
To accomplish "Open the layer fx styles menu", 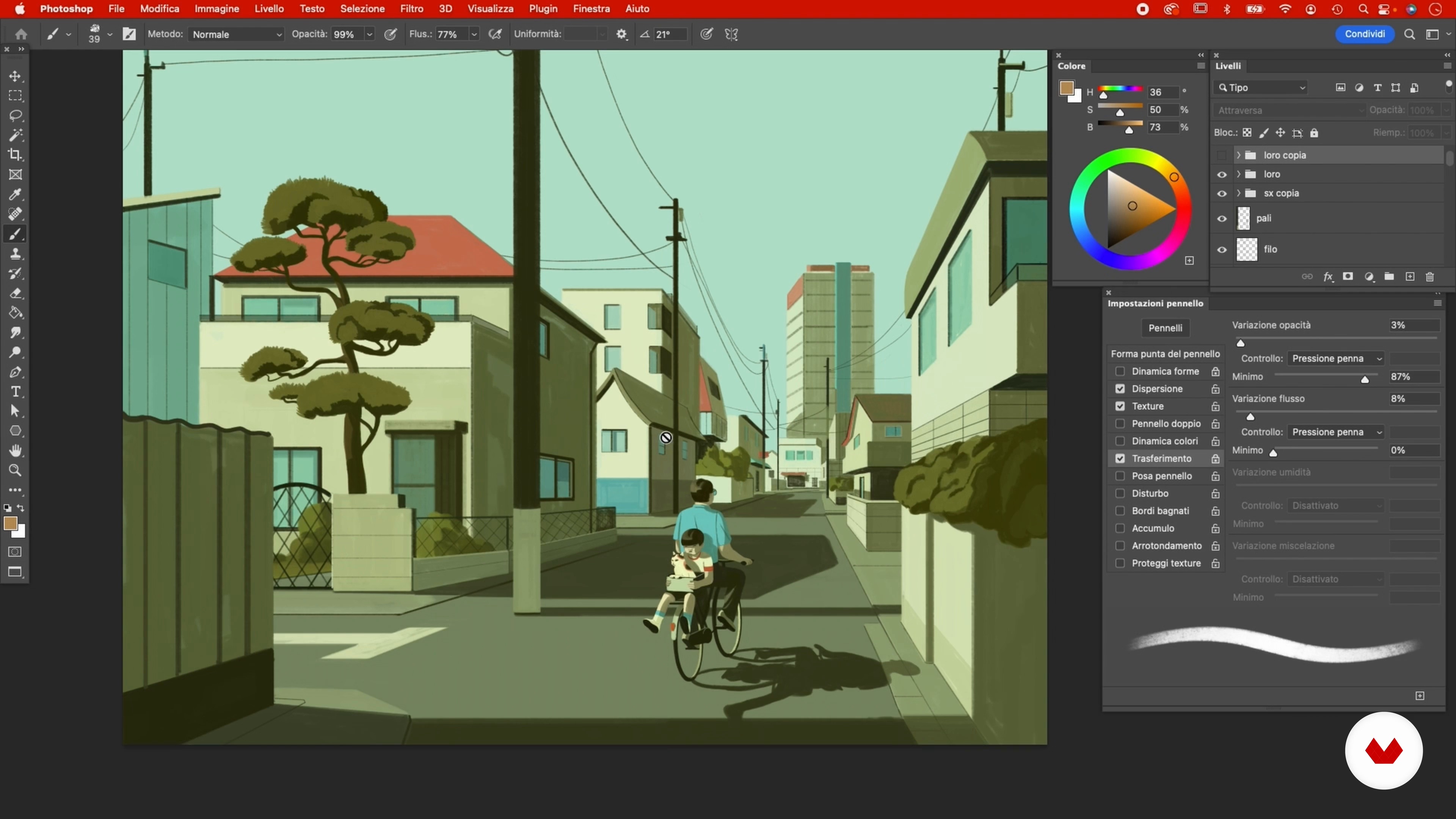I will click(1328, 276).
